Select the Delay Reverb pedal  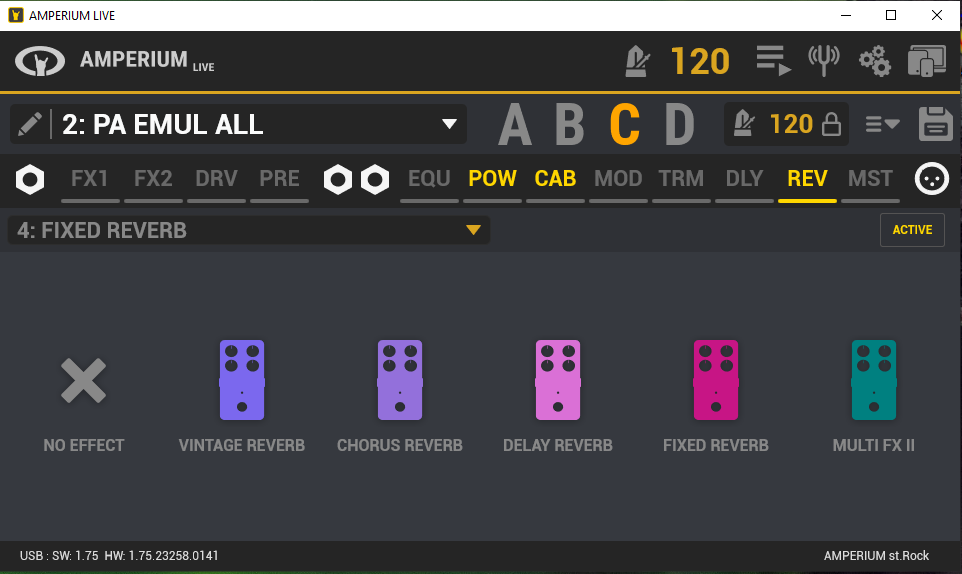(558, 380)
